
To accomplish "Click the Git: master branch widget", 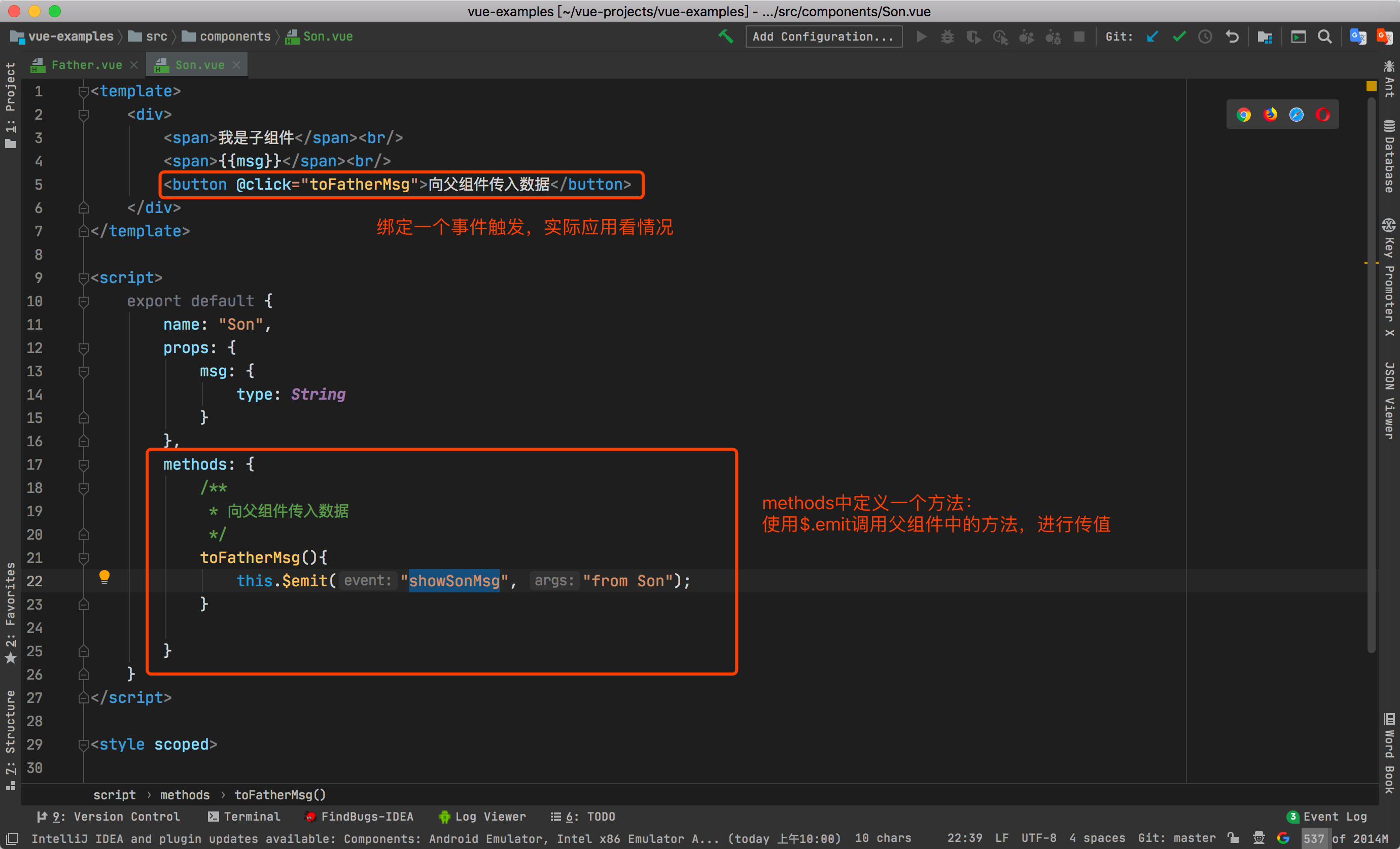I will [x=1177, y=838].
